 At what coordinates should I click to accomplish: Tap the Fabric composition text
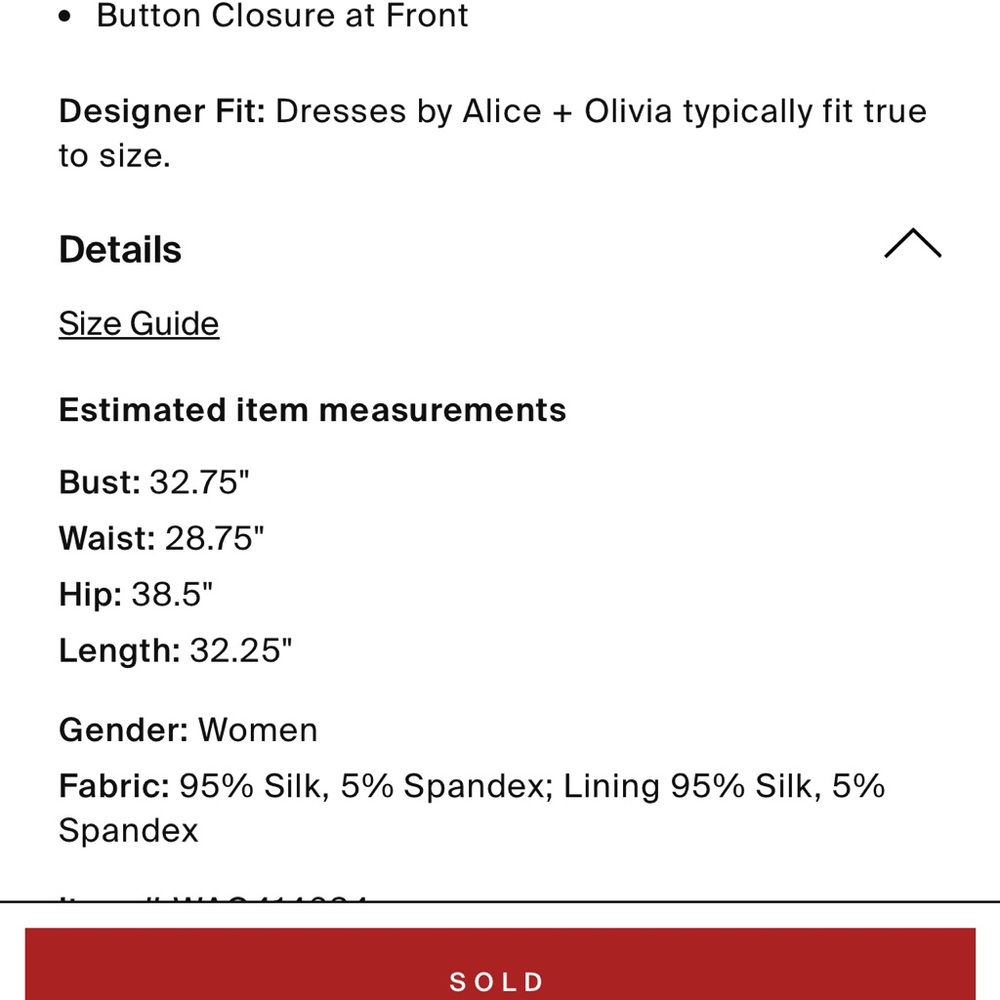tap(472, 807)
